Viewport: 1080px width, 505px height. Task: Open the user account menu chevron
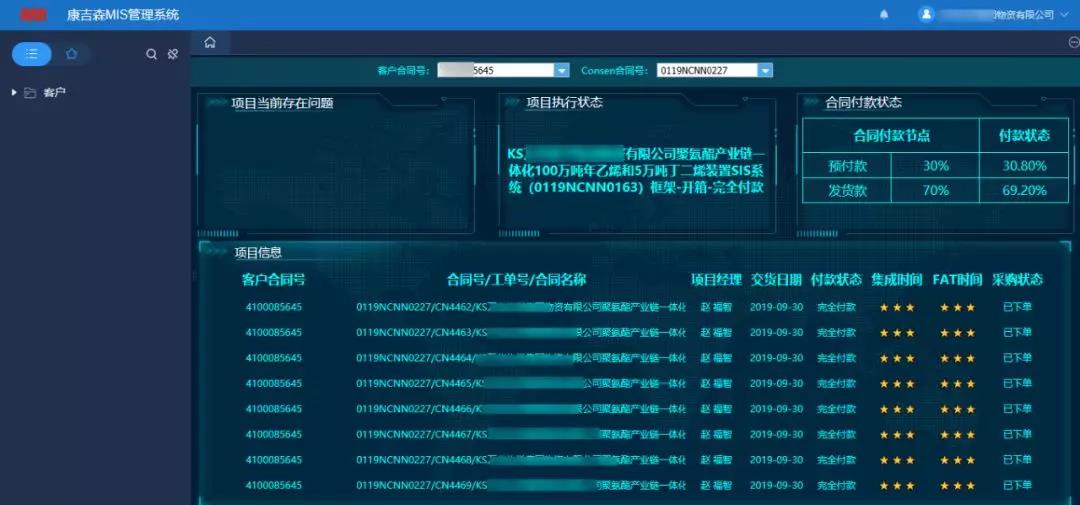coord(1066,15)
